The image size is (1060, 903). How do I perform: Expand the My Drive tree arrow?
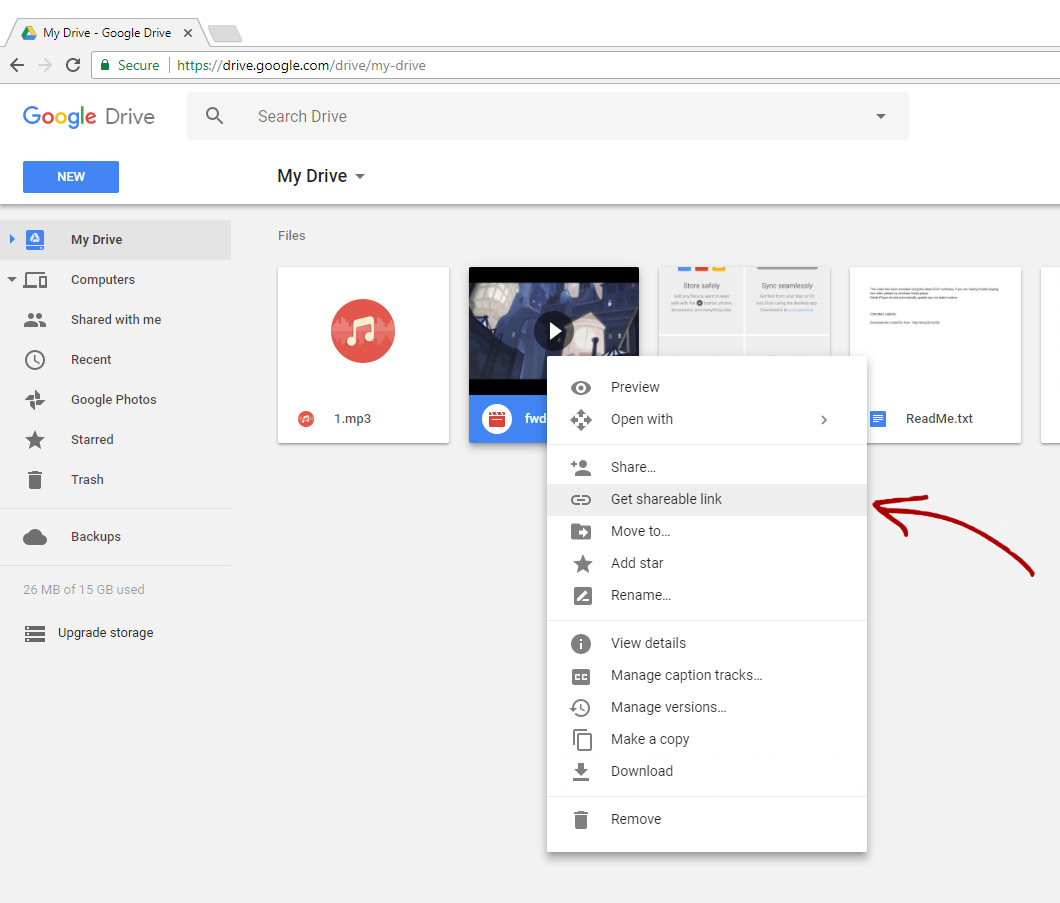[x=12, y=240]
